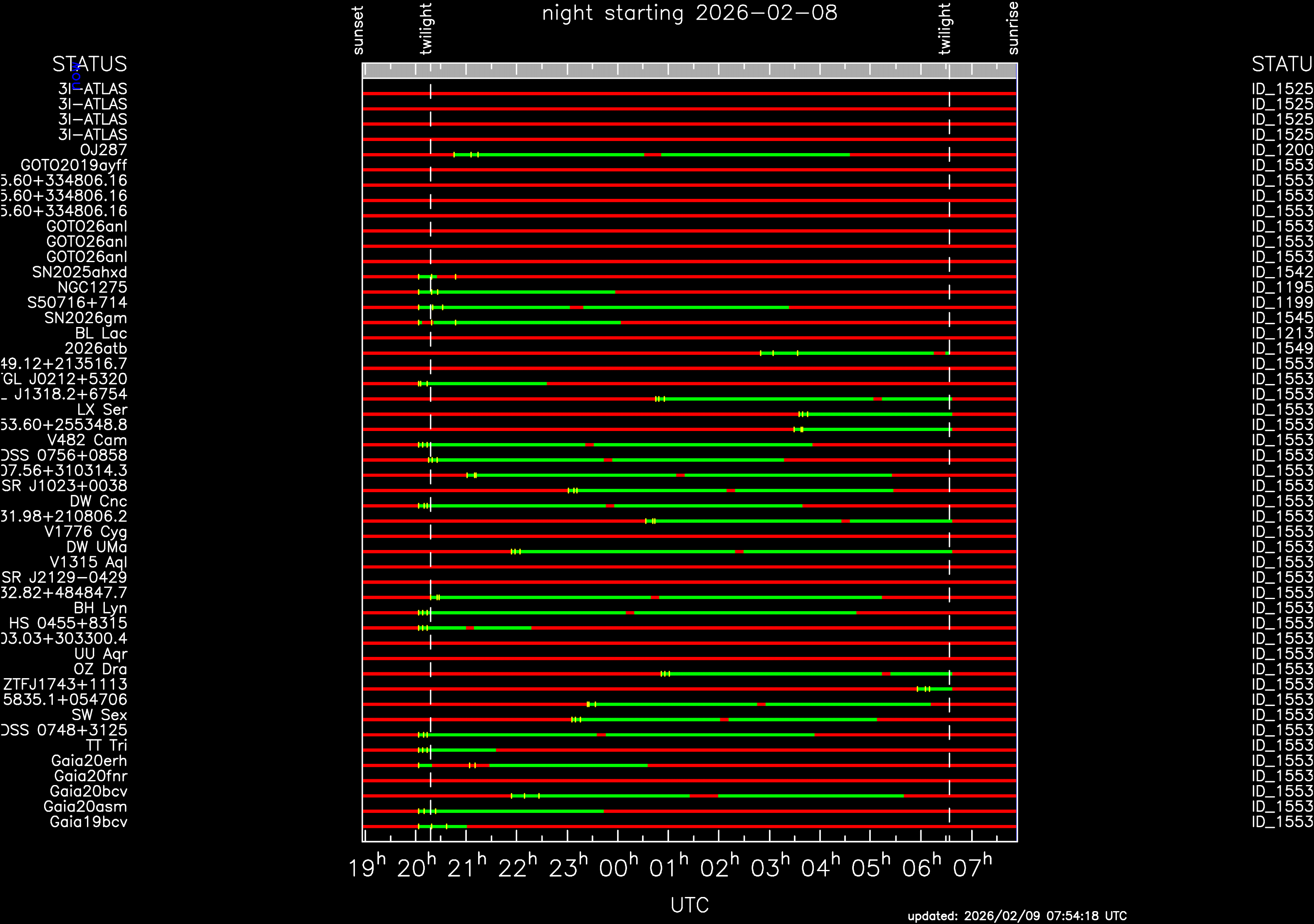This screenshot has width=1314, height=924.
Task: Click the ID_1542 identifier on the right
Action: tap(1282, 272)
